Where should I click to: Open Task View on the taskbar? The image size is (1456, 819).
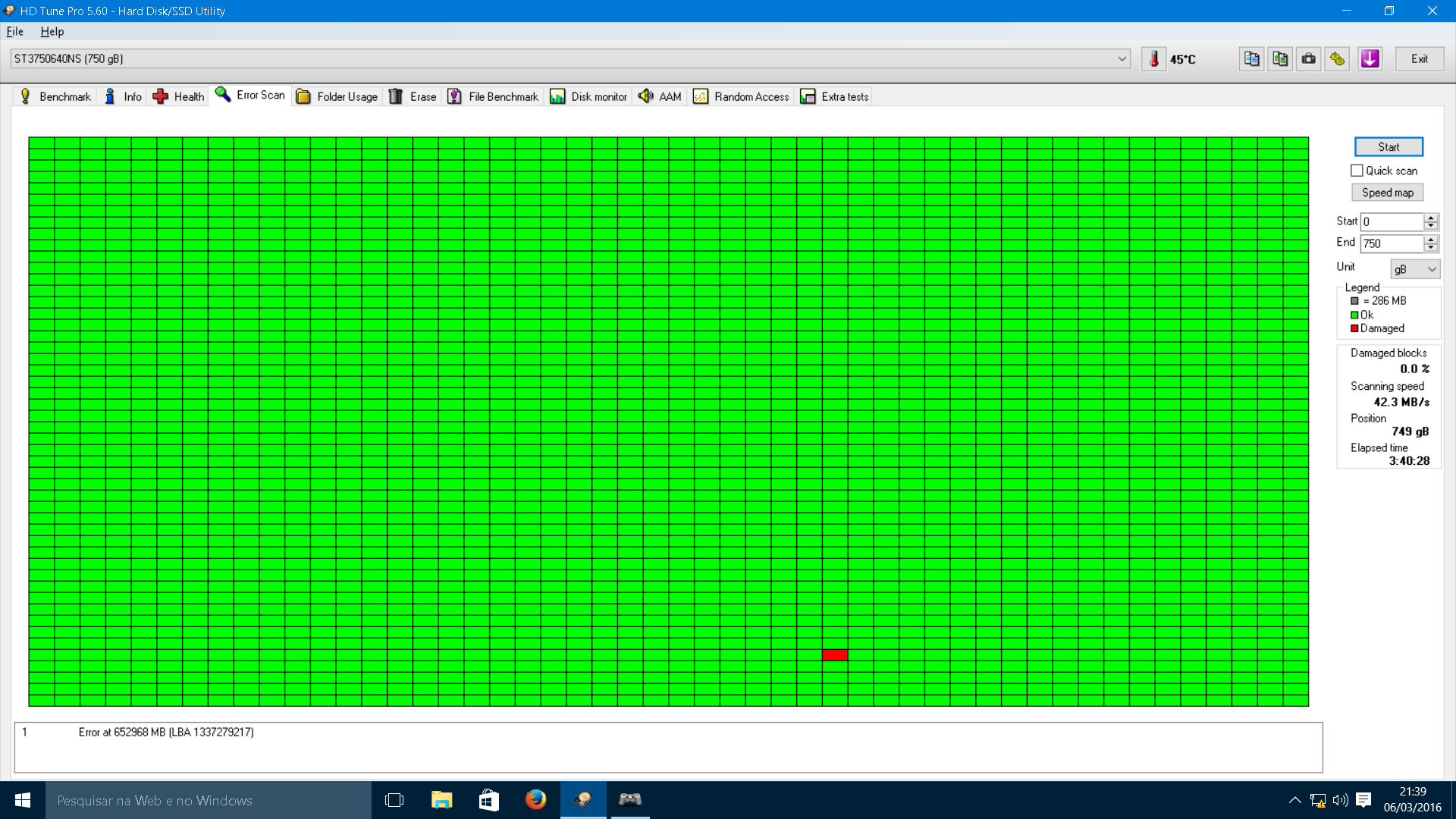point(394,800)
